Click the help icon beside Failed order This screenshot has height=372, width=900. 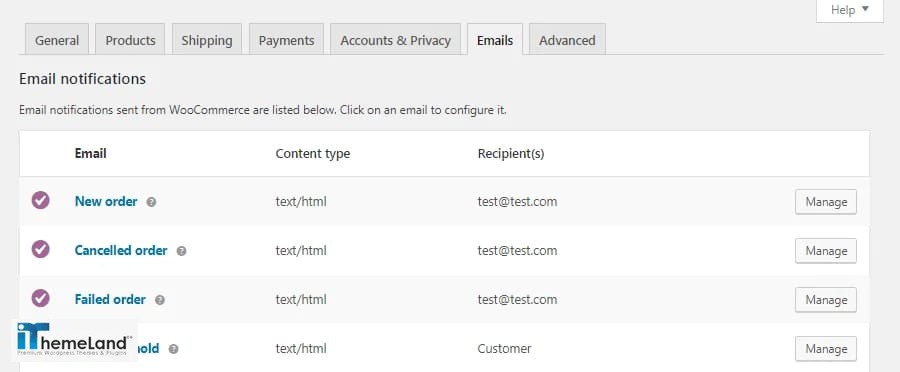pos(160,300)
